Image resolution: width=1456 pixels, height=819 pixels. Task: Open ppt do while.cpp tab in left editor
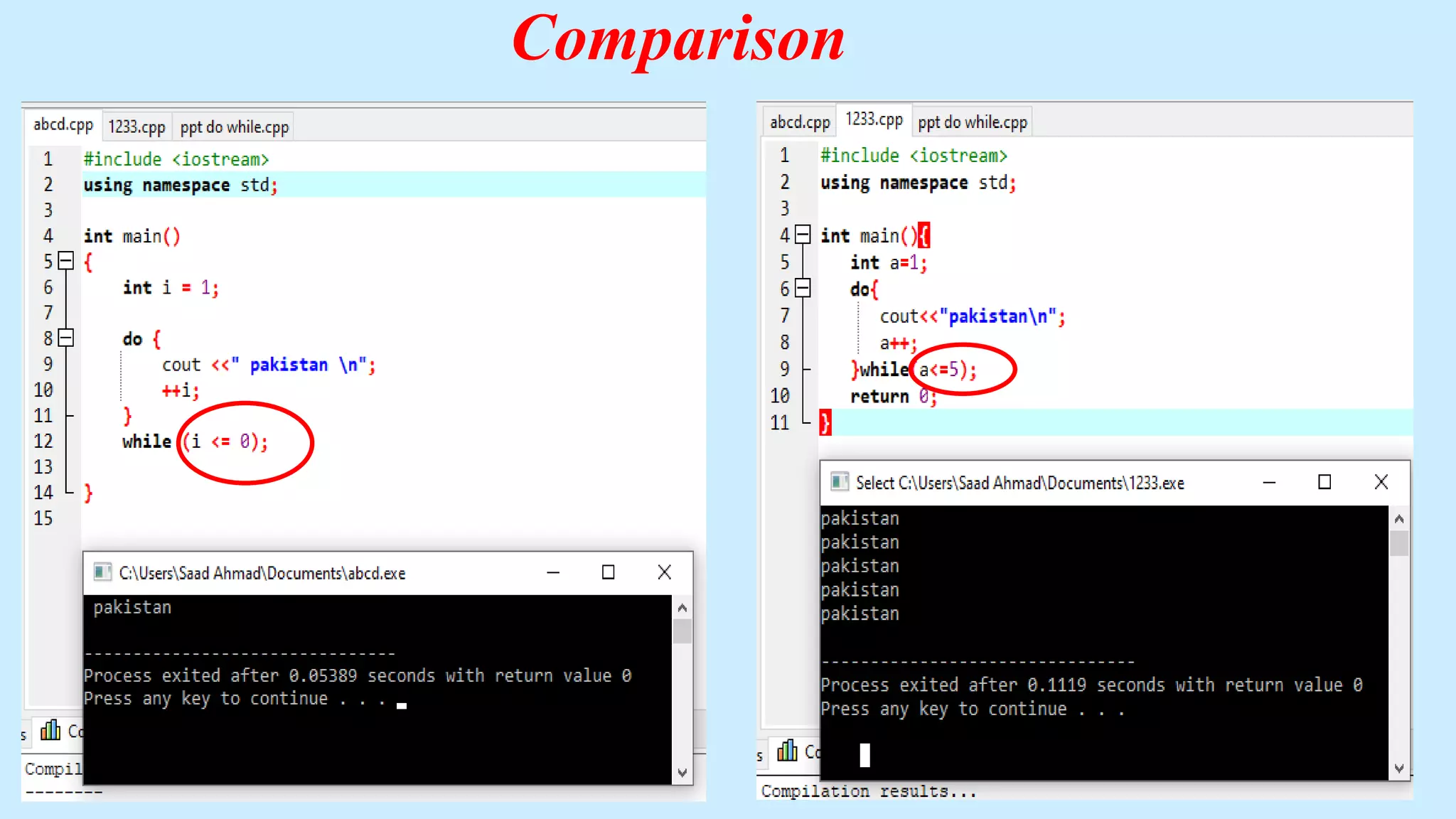click(x=235, y=127)
